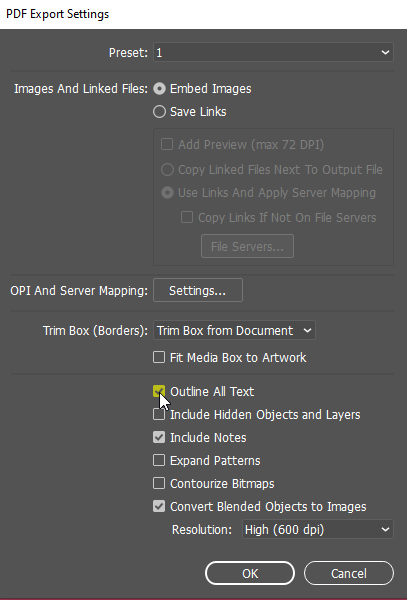Open the Resolution High (600 dpi) dropdown
Screen dimensions: 407x600
click(317, 530)
